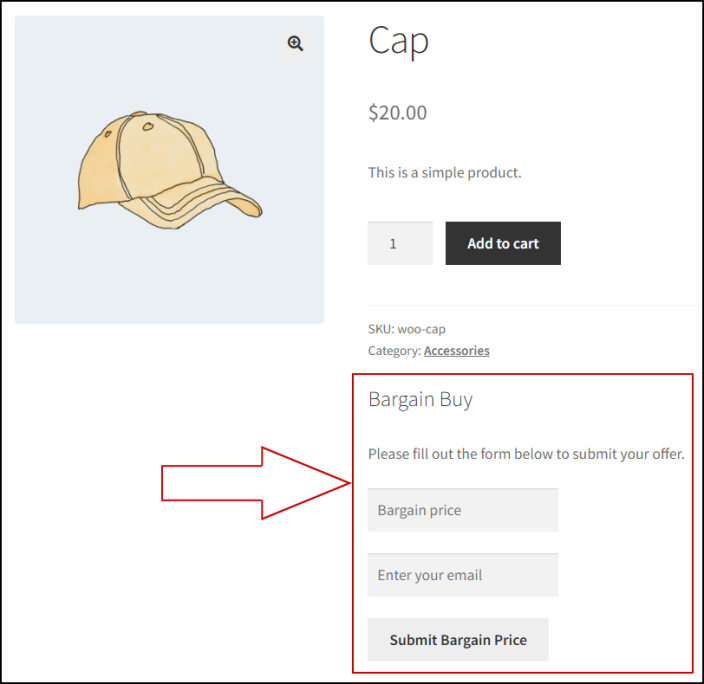Click into the Enter your email field
The height and width of the screenshot is (684, 704).
(462, 575)
